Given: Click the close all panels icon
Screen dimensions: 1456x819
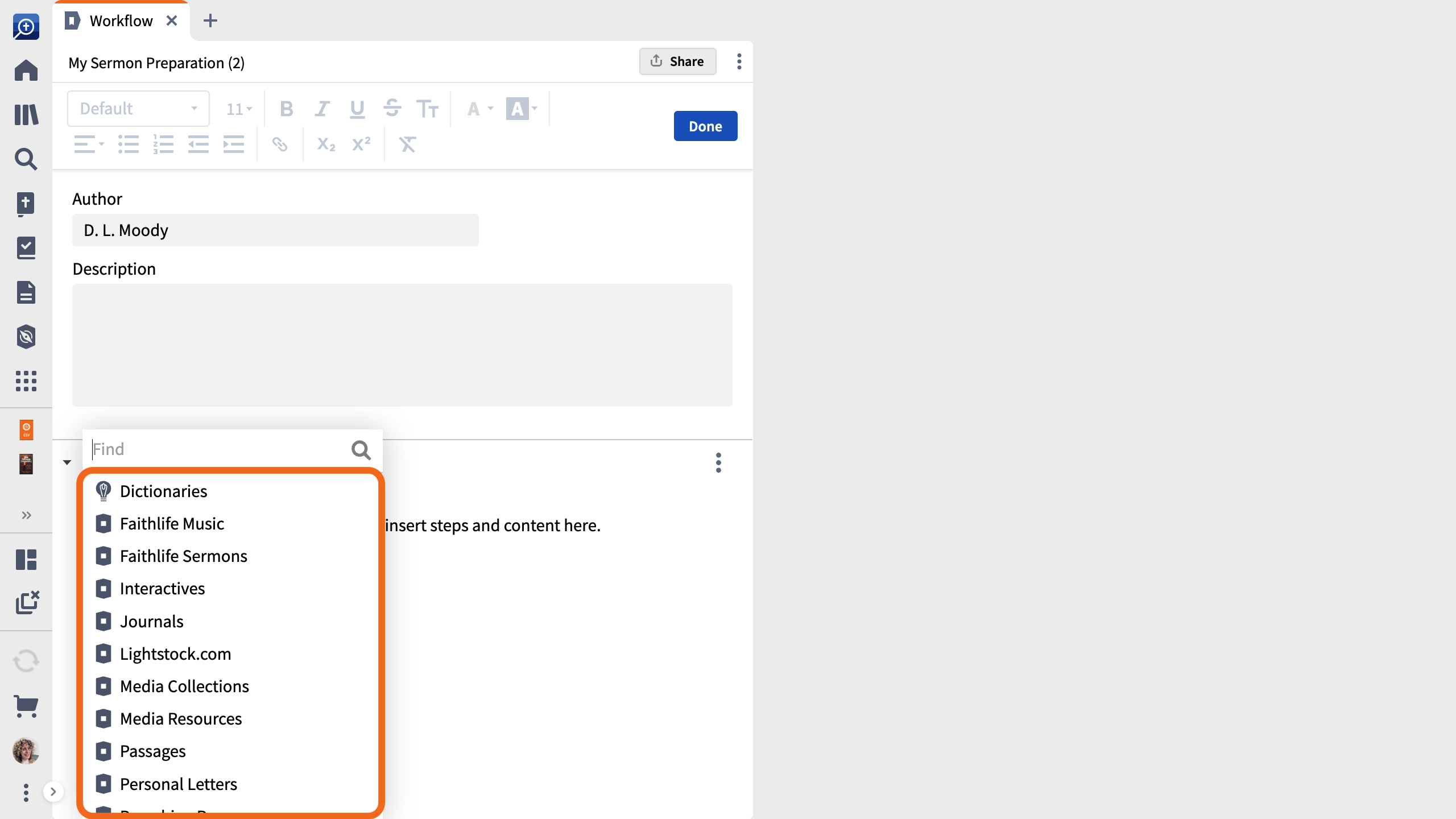Looking at the screenshot, I should [27, 603].
